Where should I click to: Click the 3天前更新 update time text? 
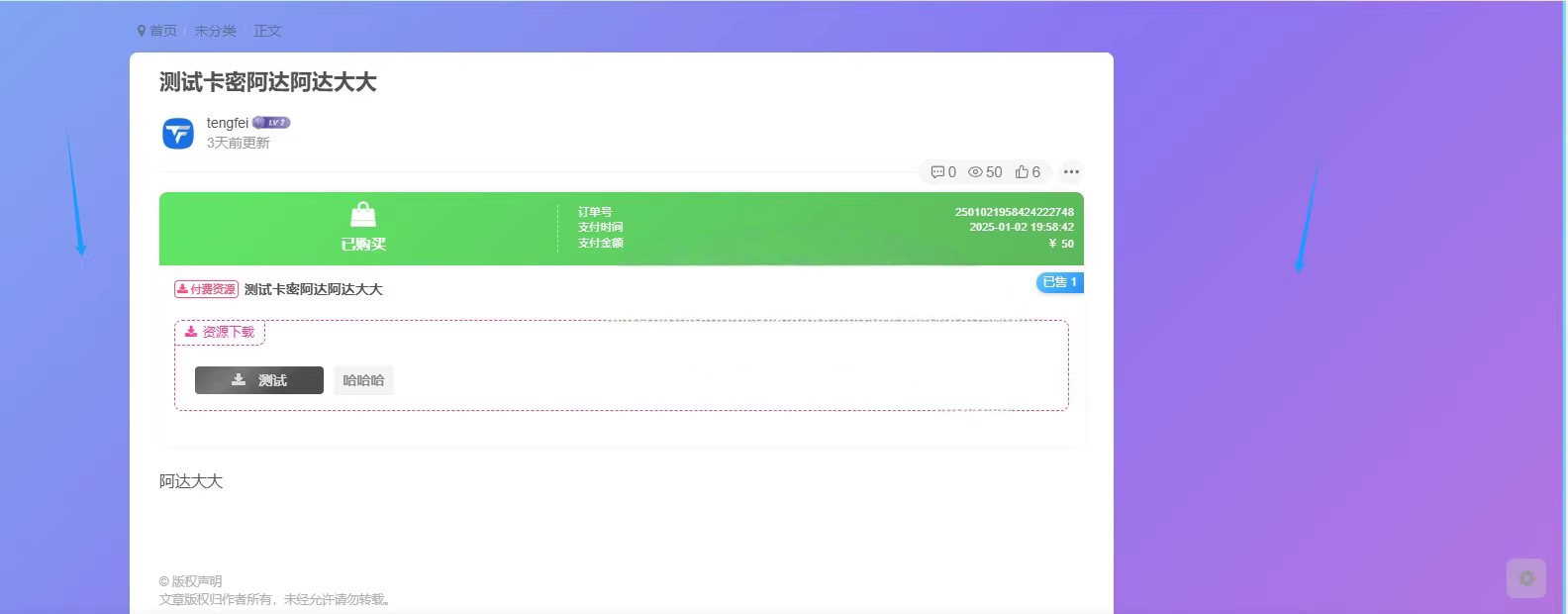pyautogui.click(x=238, y=143)
